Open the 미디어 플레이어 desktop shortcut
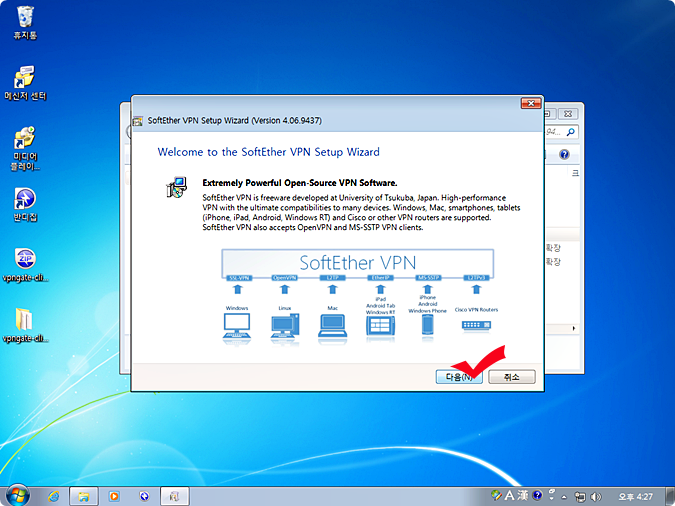Viewport: 675px width, 506px height. tap(25, 149)
